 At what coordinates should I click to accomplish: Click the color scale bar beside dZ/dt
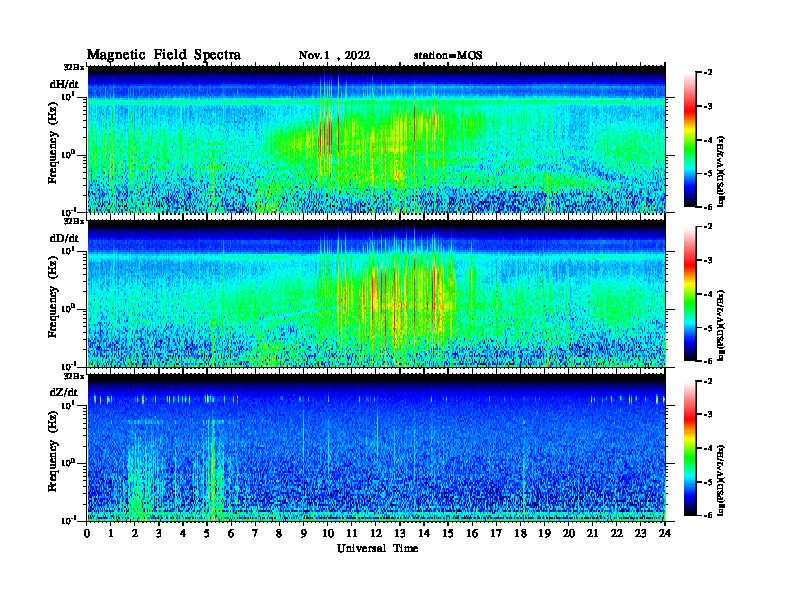pyautogui.click(x=690, y=448)
